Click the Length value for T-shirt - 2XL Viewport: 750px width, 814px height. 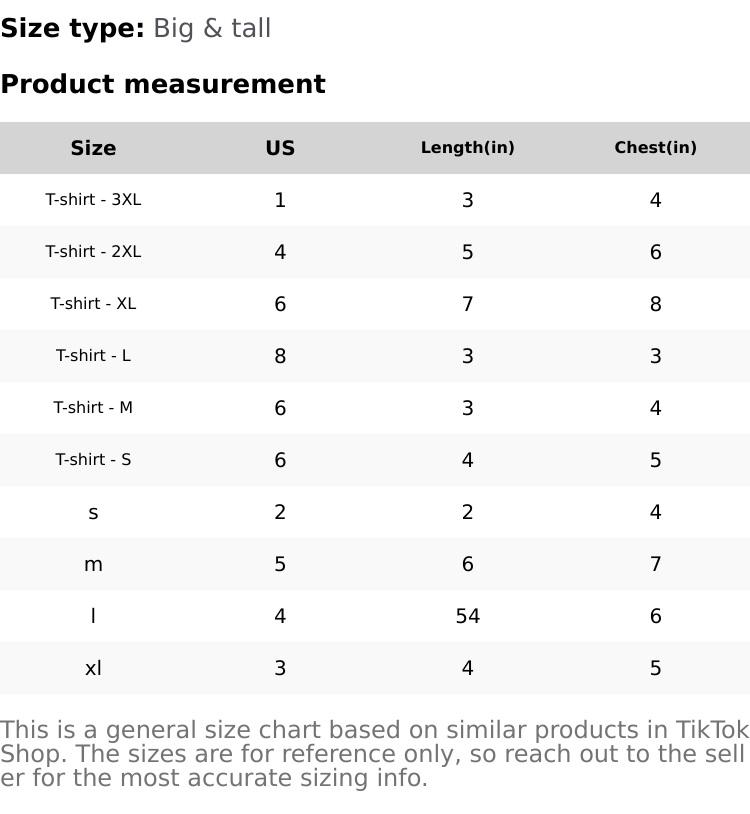(467, 252)
